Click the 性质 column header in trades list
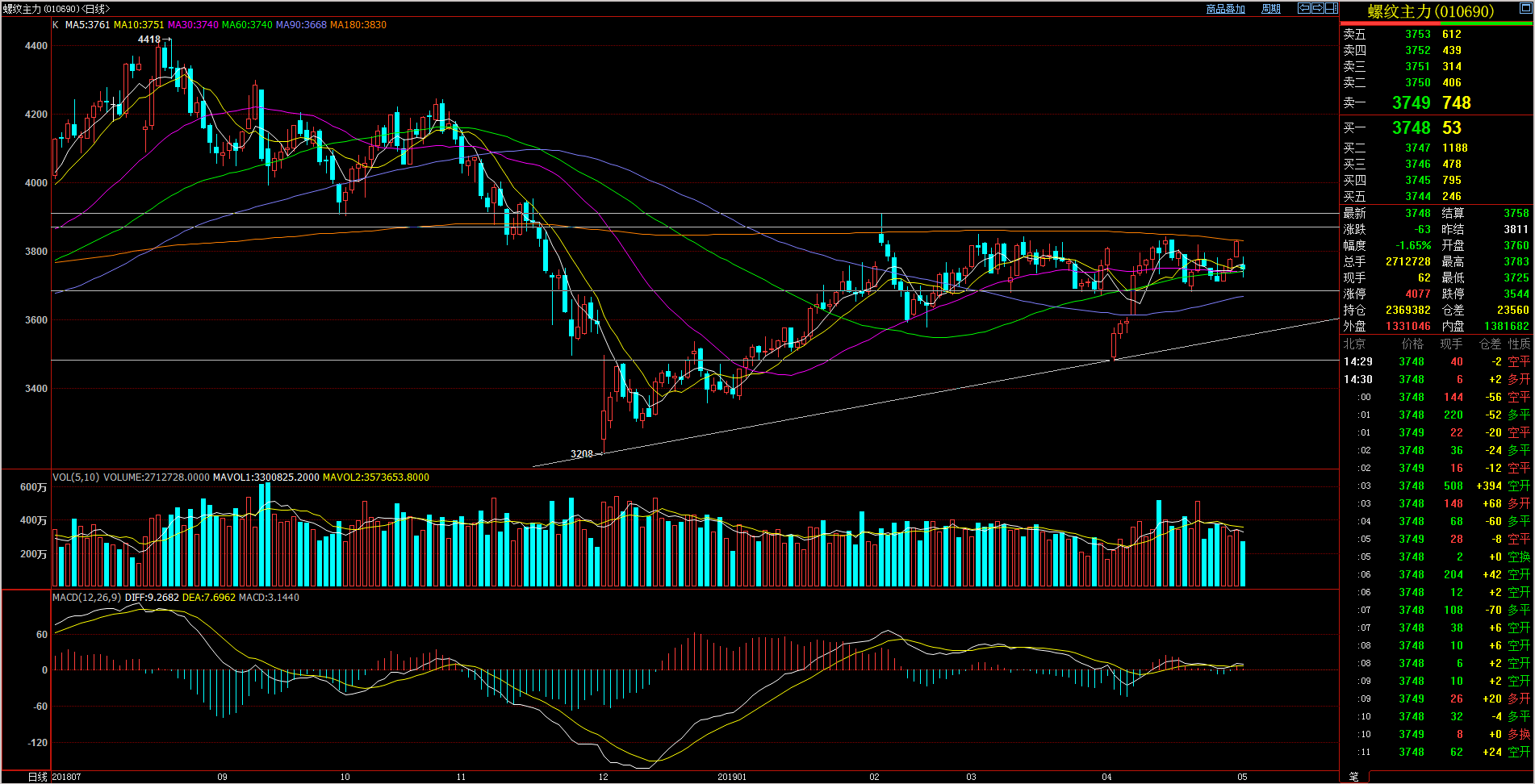Screen dimensions: 1535x784 pyautogui.click(x=1519, y=344)
